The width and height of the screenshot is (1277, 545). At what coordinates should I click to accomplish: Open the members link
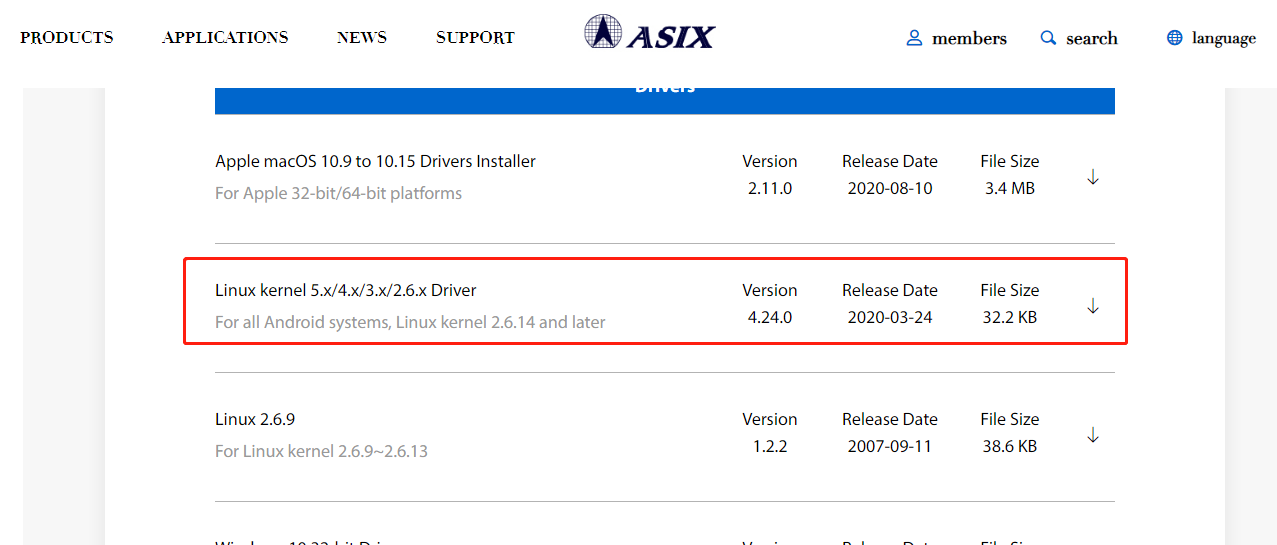pyautogui.click(x=969, y=39)
